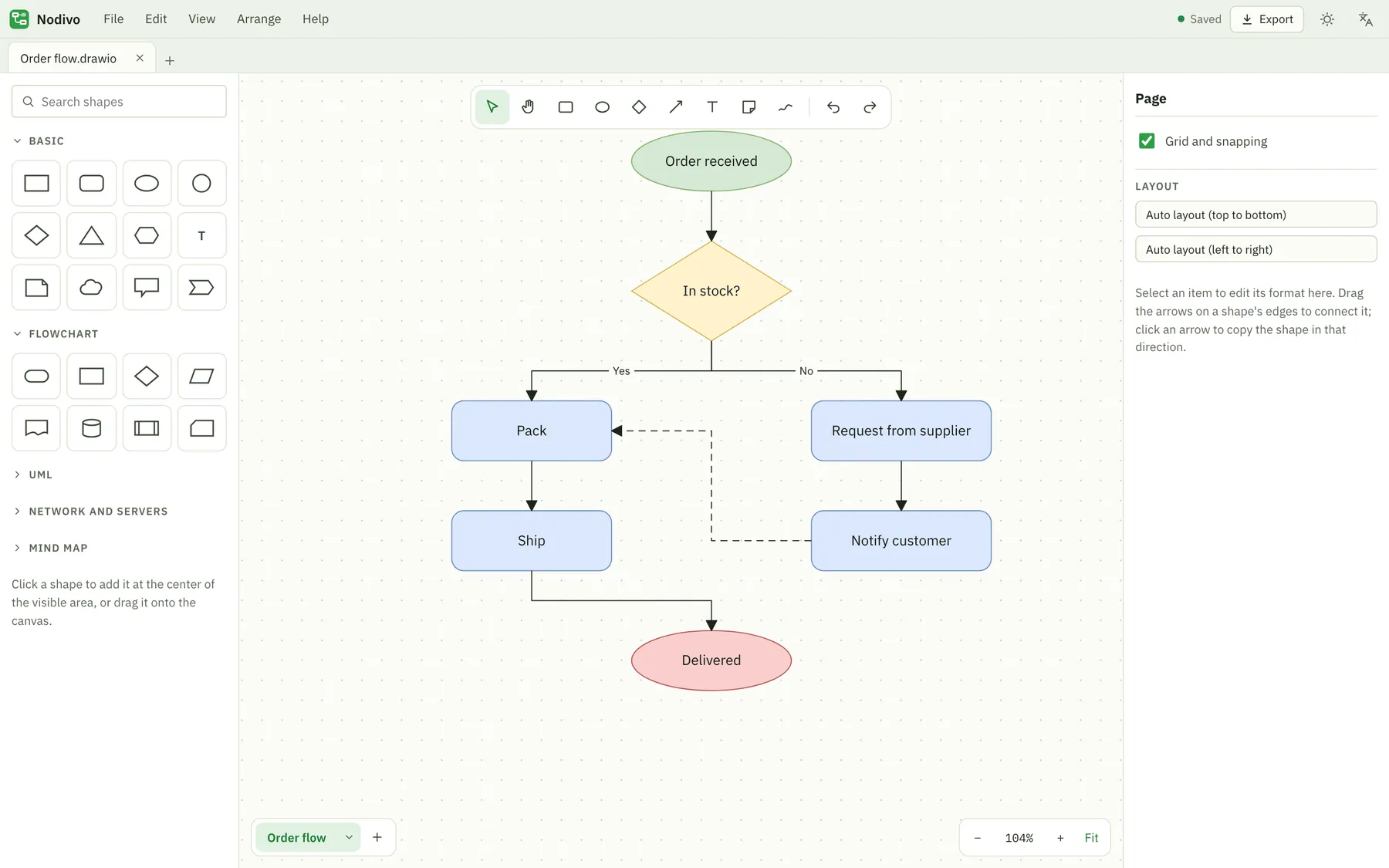Select the freehand draw tool

pos(786,107)
